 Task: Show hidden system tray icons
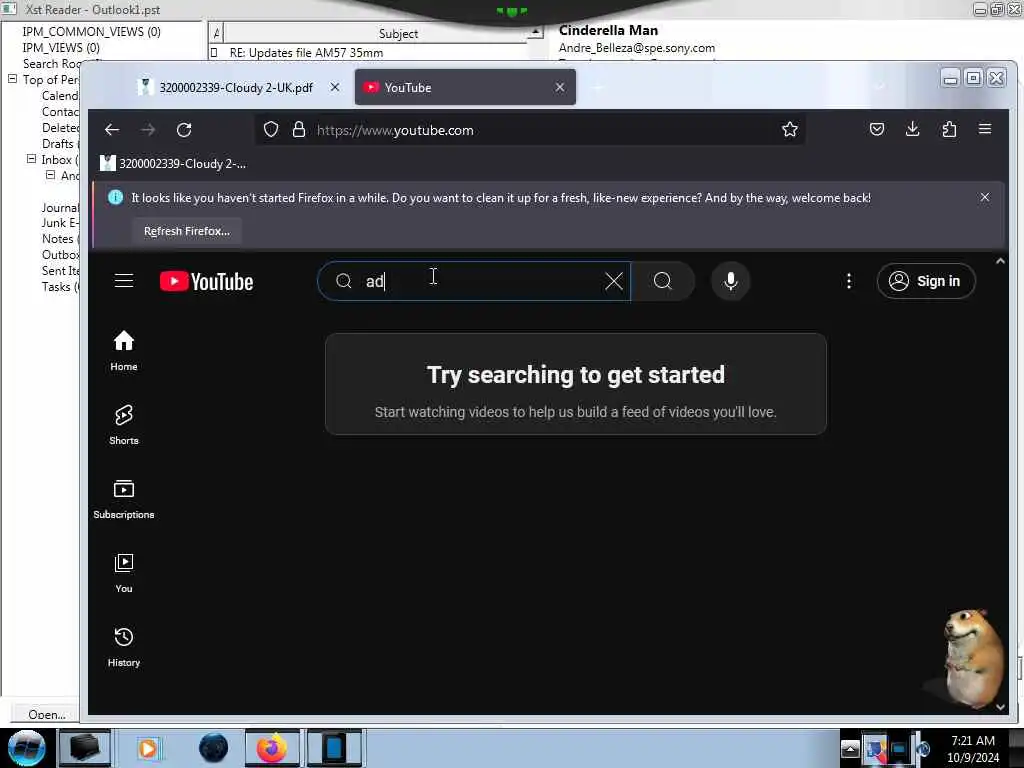coord(850,748)
